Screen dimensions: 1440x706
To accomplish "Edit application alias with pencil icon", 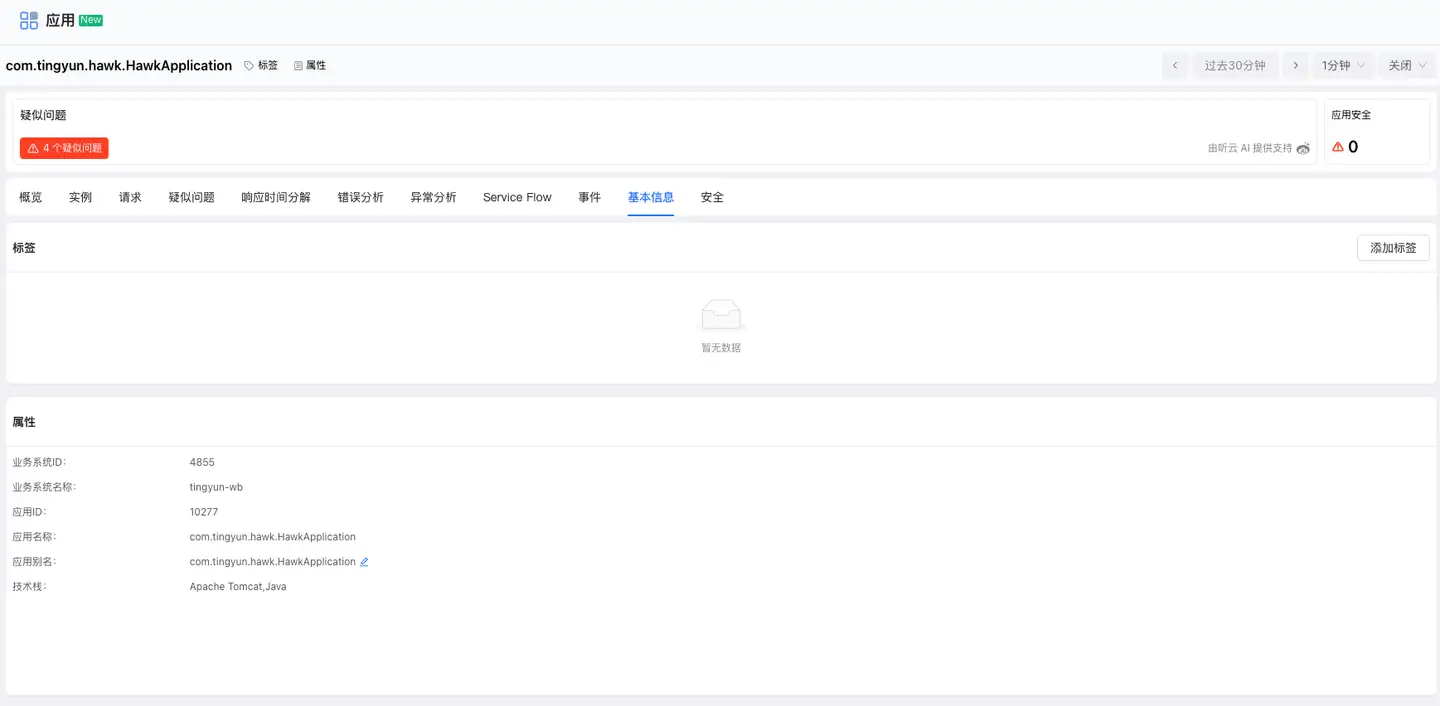I will (364, 562).
